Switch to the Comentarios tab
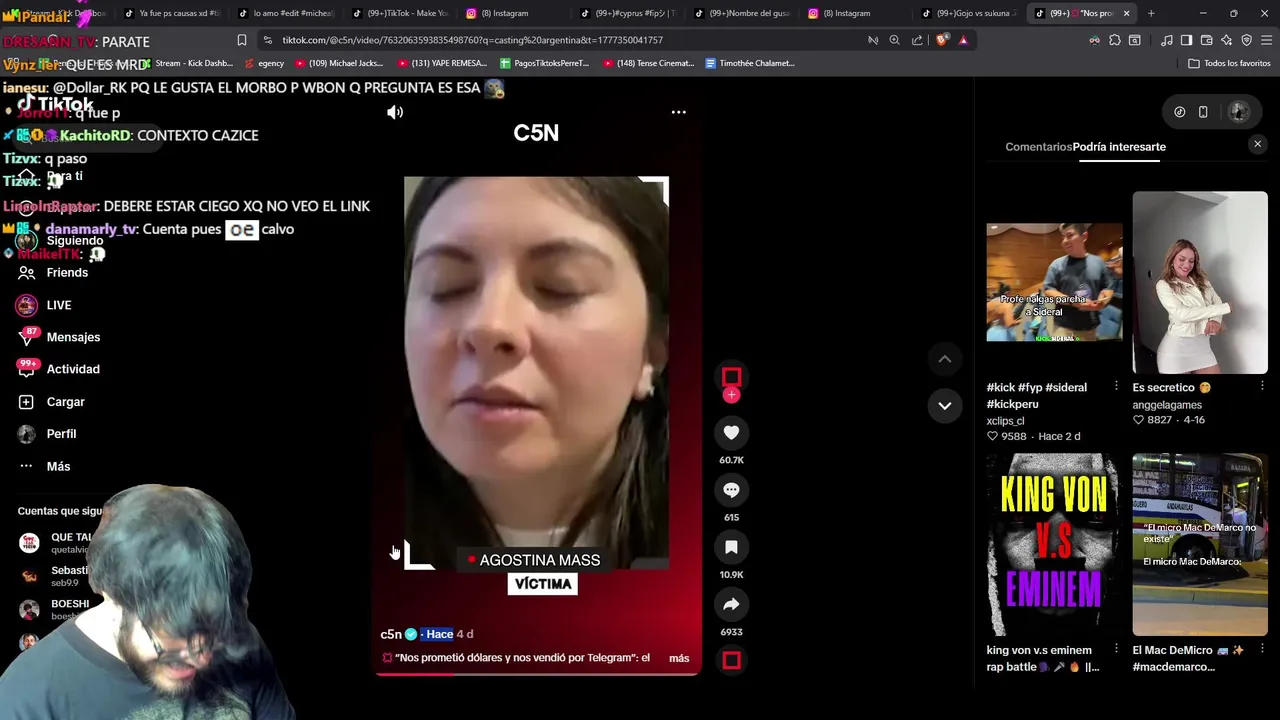 click(1038, 147)
